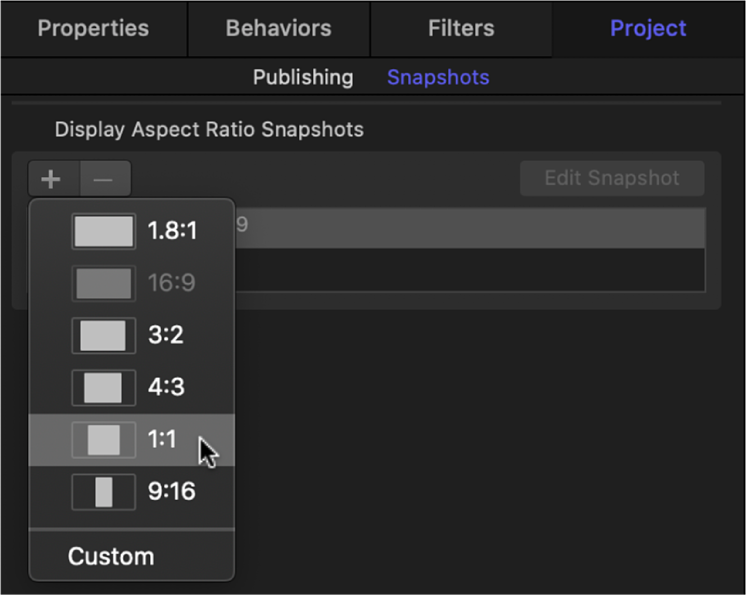Choose Custom from the aspect ratio menu
This screenshot has height=596, width=747.
point(111,556)
